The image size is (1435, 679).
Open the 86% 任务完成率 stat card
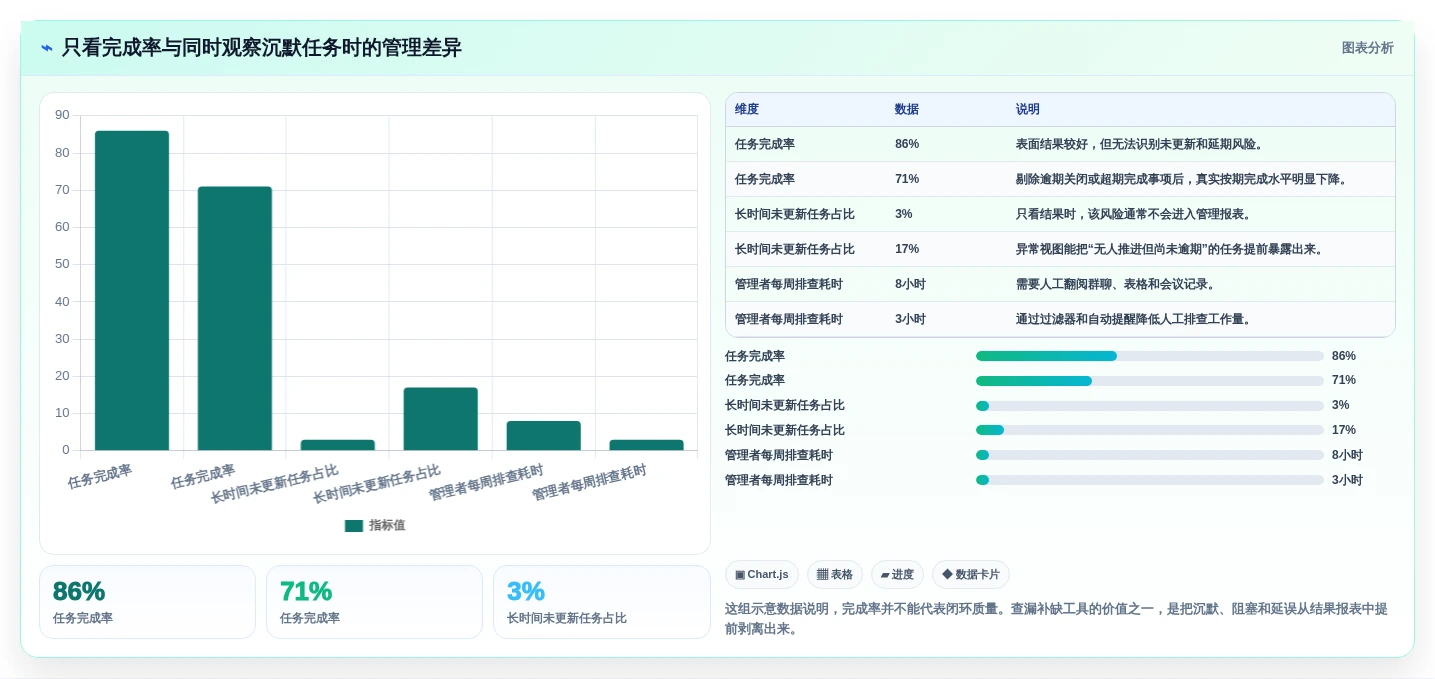[x=147, y=602]
